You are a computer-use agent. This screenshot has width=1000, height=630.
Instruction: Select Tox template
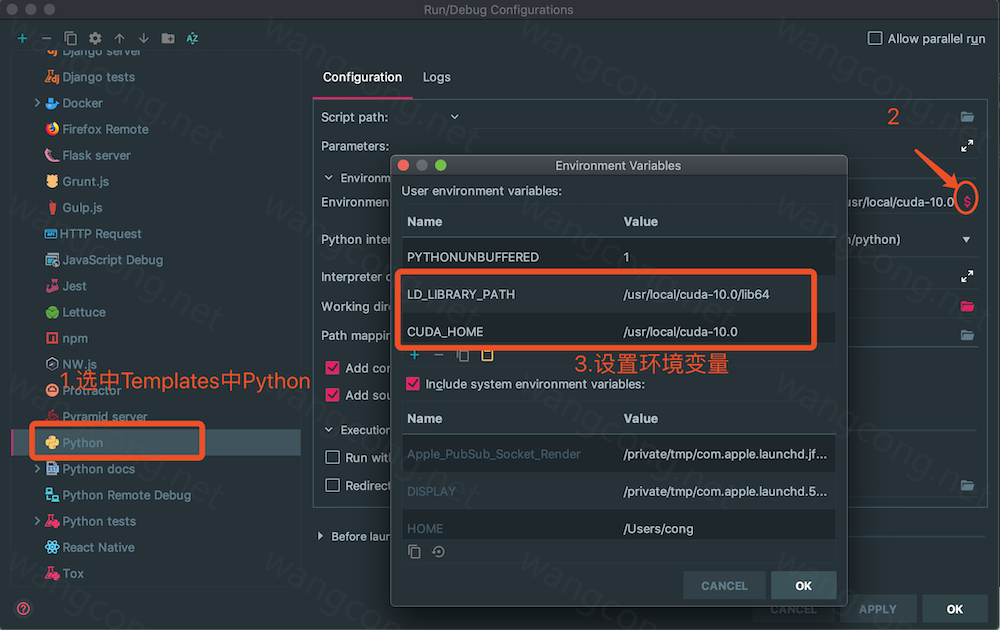click(64, 573)
